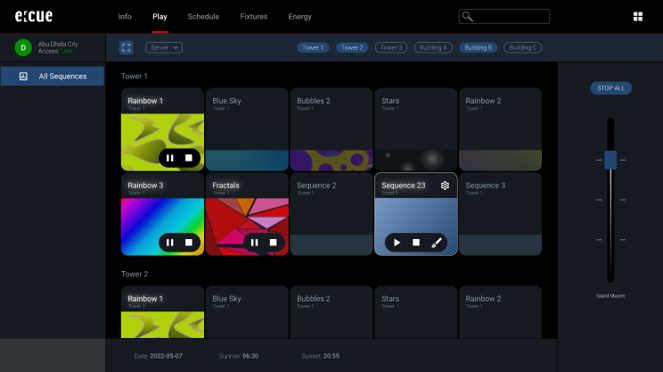Click the Tower 2 section heading
This screenshot has width=663, height=372.
134,274
